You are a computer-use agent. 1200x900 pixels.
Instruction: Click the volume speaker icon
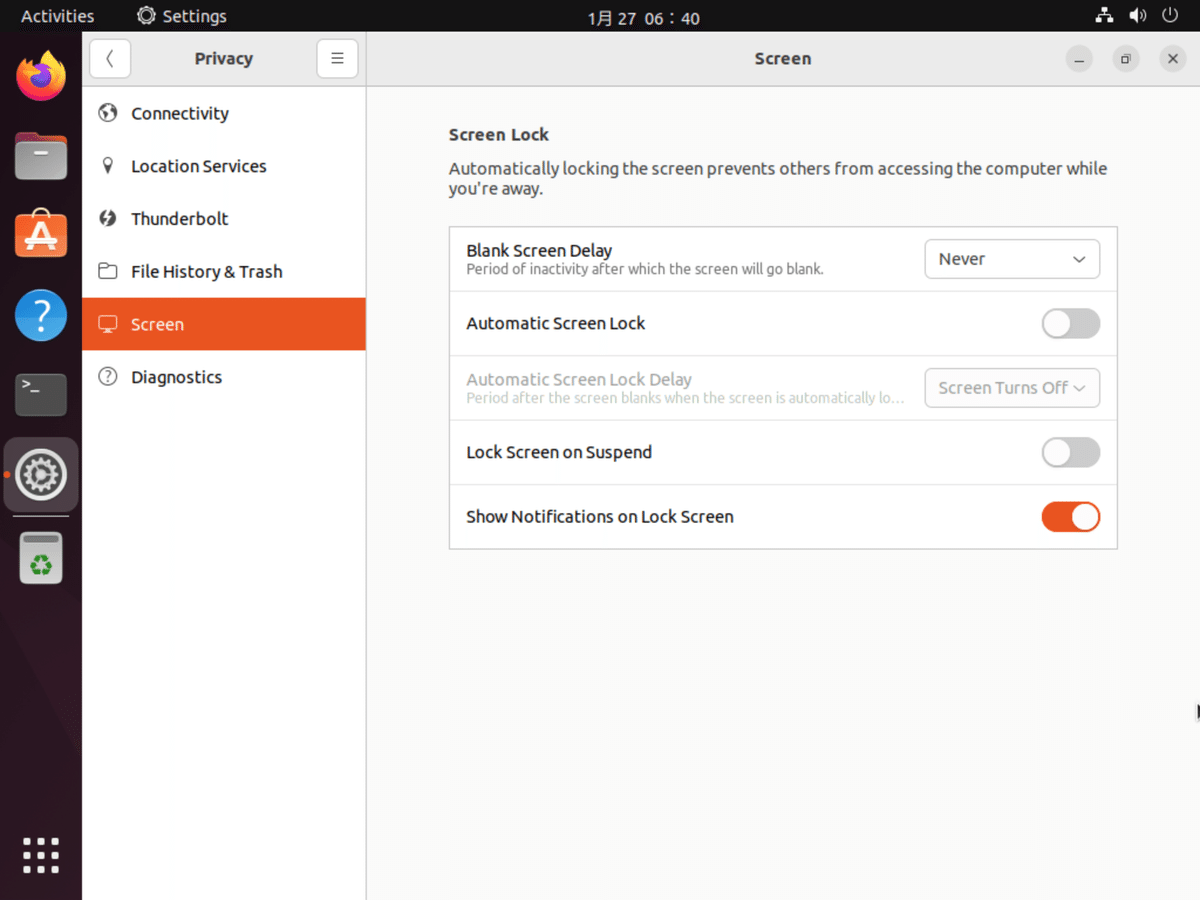[1137, 16]
